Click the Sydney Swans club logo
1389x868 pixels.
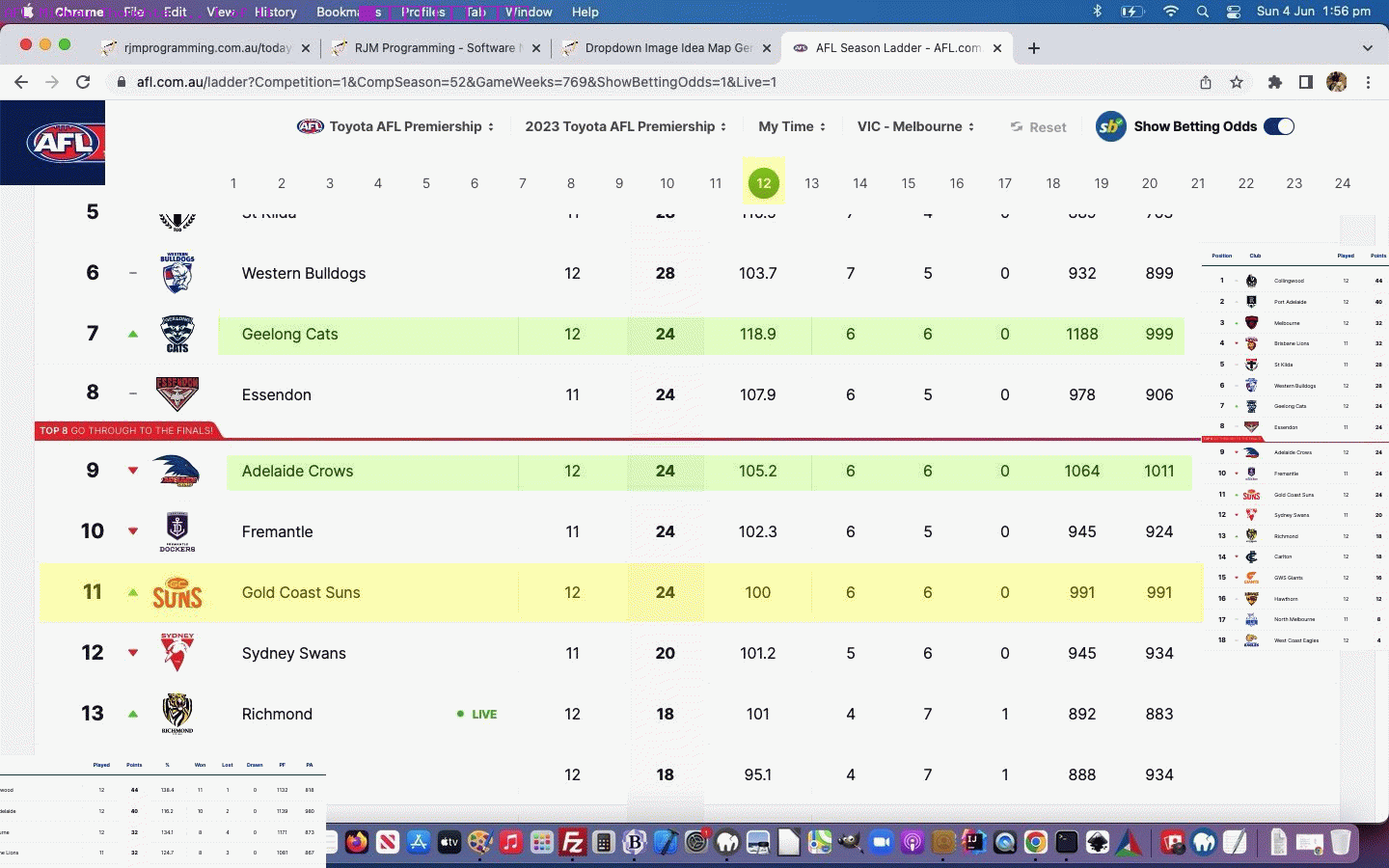[x=177, y=653]
